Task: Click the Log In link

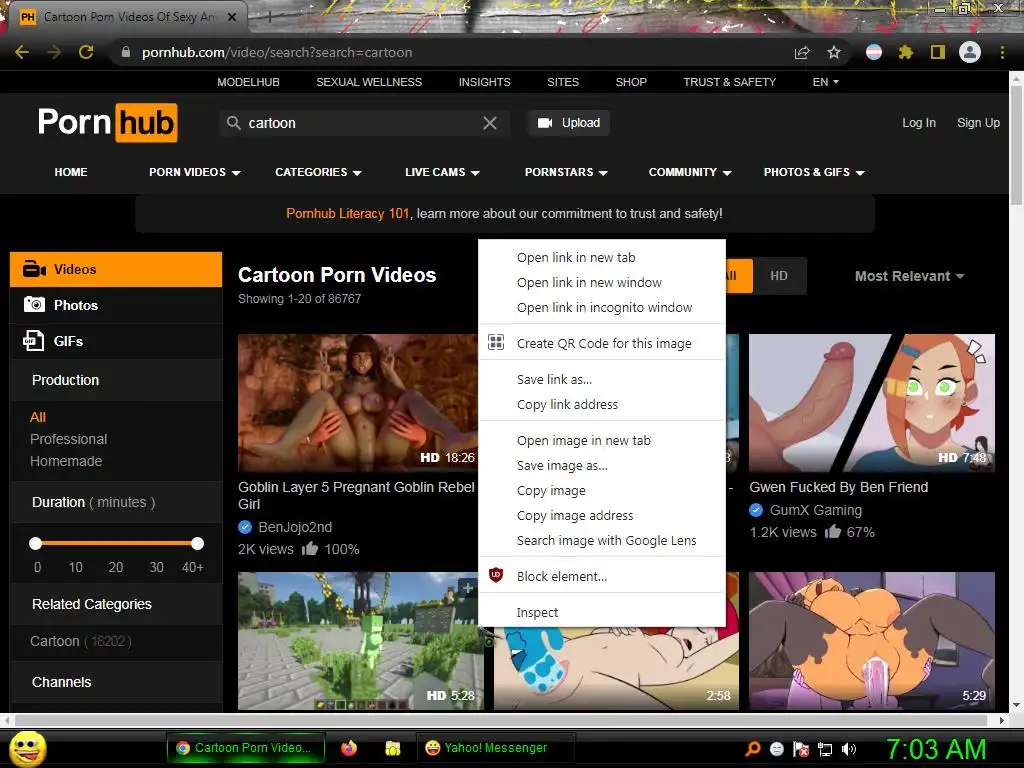Action: 919,123
